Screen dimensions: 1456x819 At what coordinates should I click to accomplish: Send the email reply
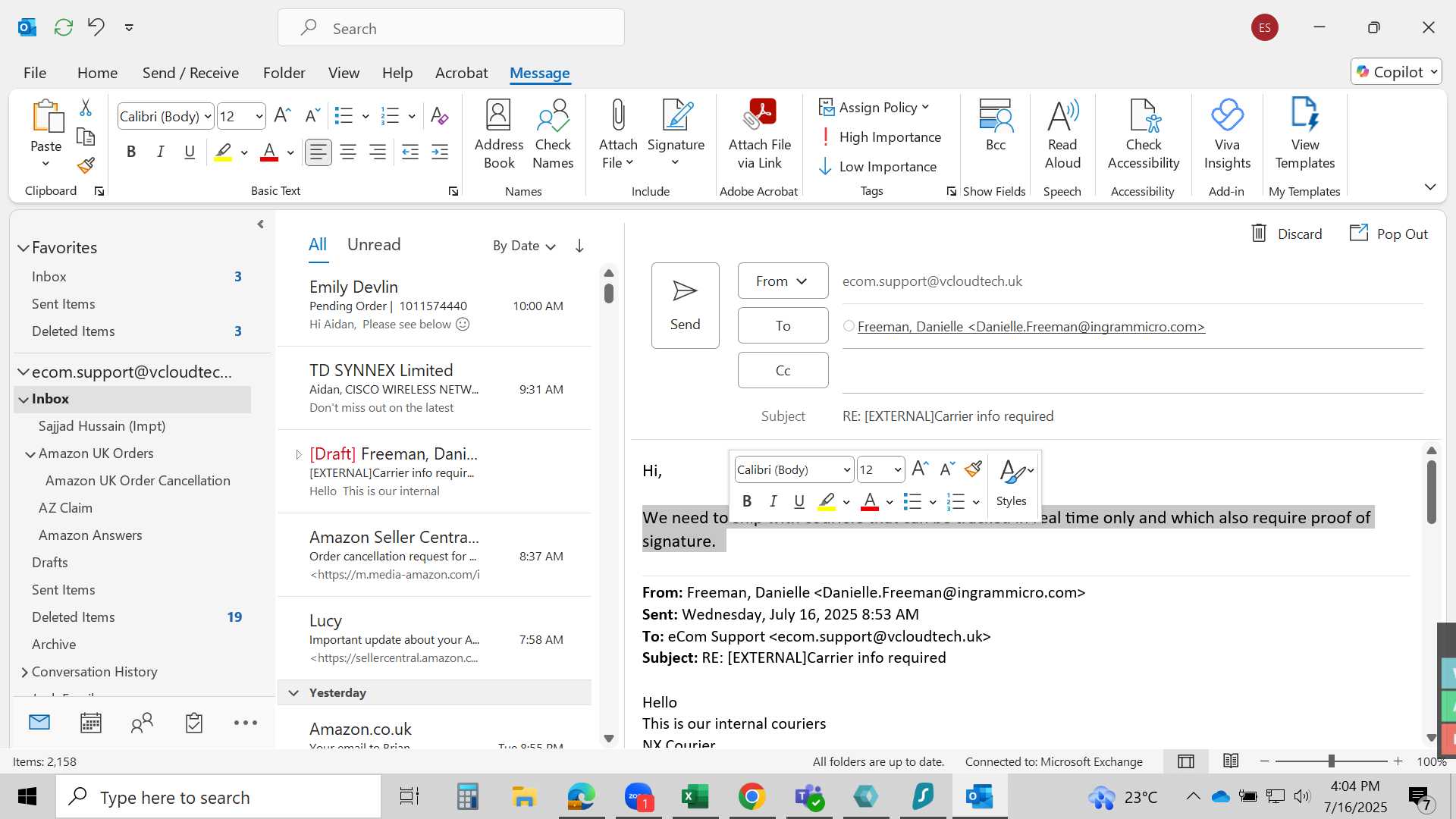point(685,306)
